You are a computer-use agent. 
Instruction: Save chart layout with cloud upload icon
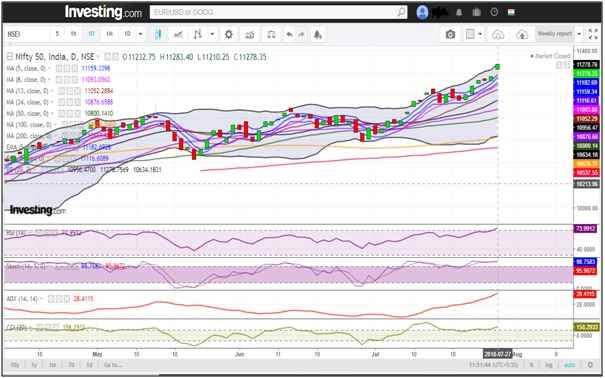(522, 35)
